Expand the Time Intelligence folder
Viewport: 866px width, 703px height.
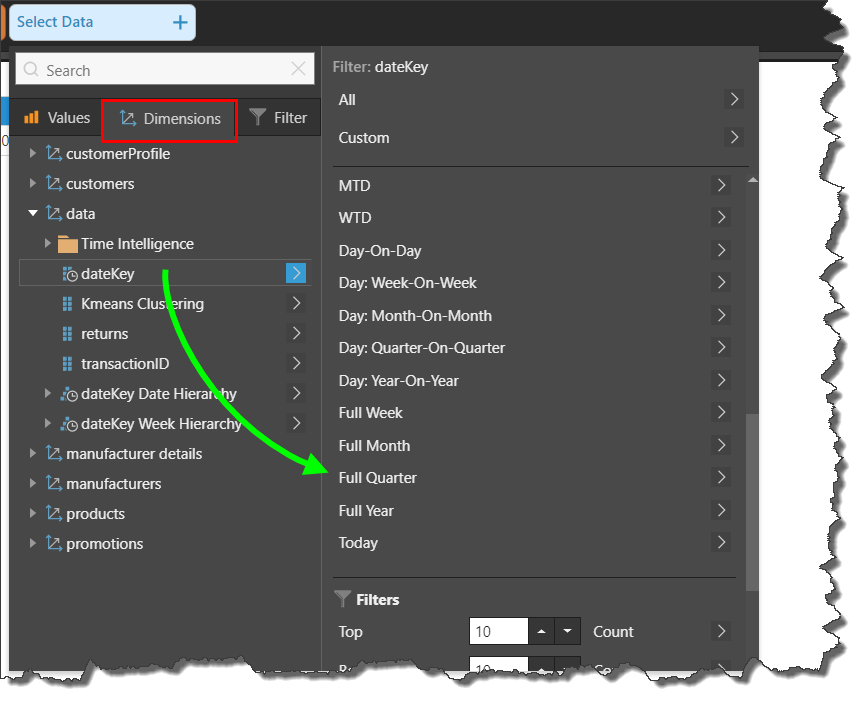point(47,244)
